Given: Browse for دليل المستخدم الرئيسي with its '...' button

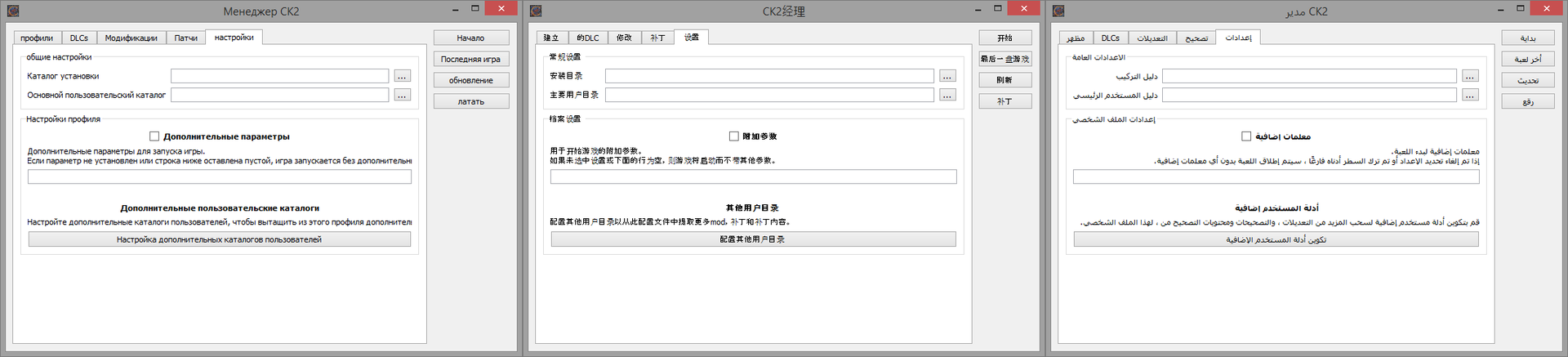Looking at the screenshot, I should (x=1469, y=95).
